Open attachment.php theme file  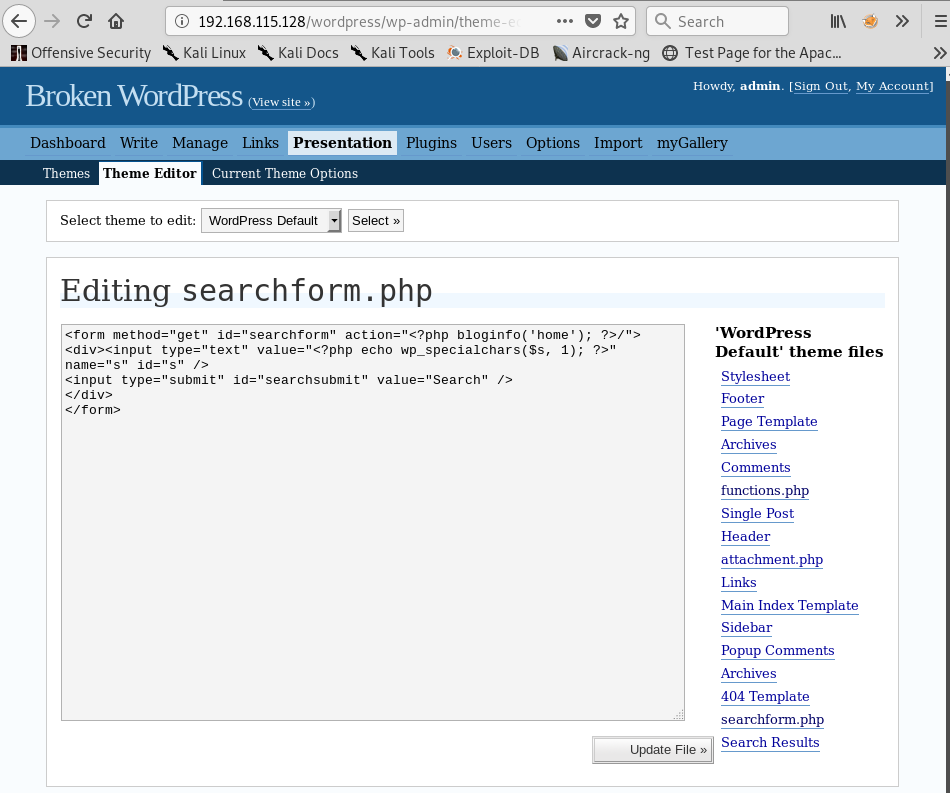click(772, 560)
